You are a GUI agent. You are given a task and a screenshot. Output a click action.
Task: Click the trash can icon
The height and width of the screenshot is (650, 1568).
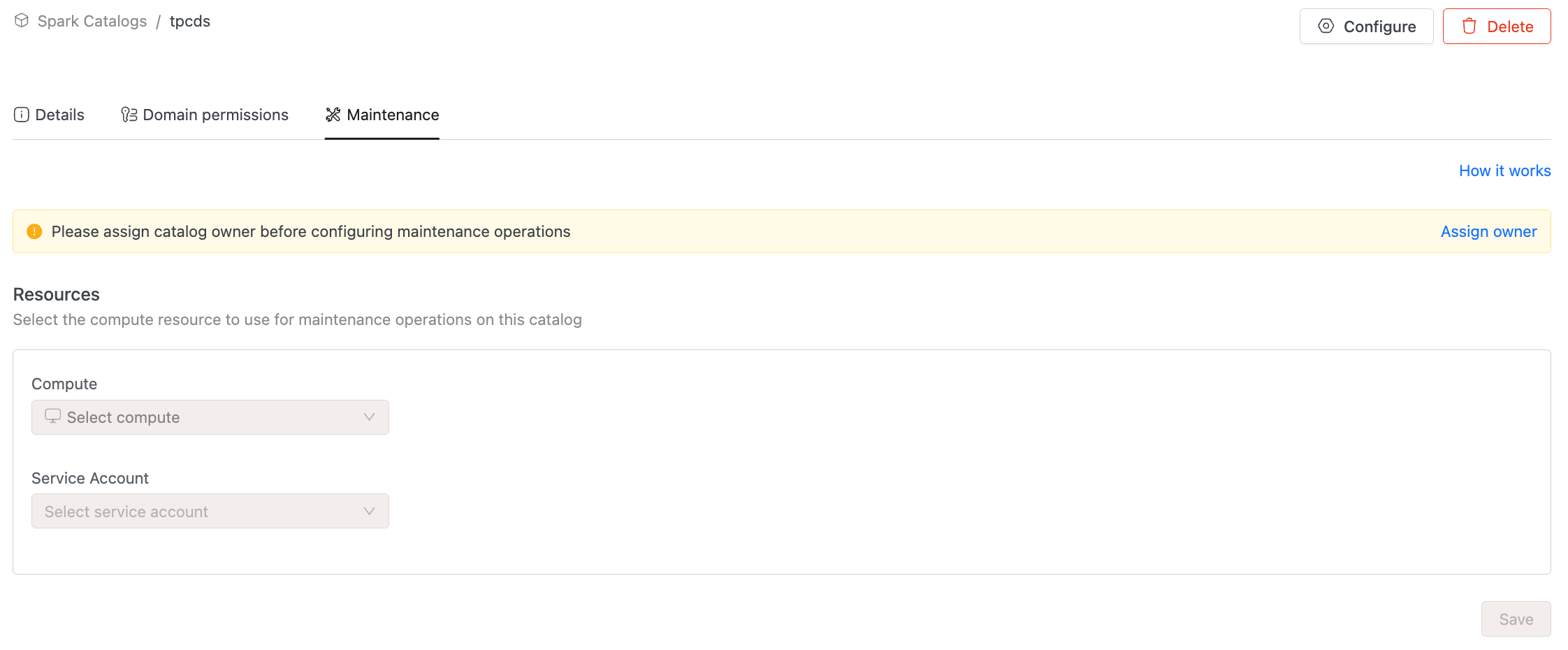[1469, 27]
